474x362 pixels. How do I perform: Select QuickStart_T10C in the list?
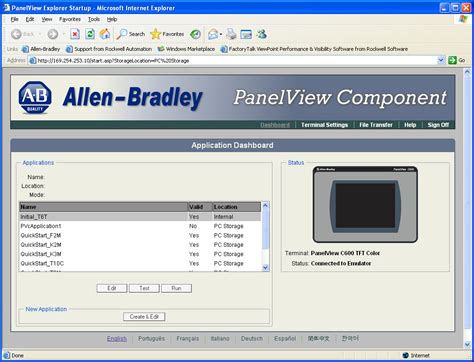pyautogui.click(x=140, y=263)
